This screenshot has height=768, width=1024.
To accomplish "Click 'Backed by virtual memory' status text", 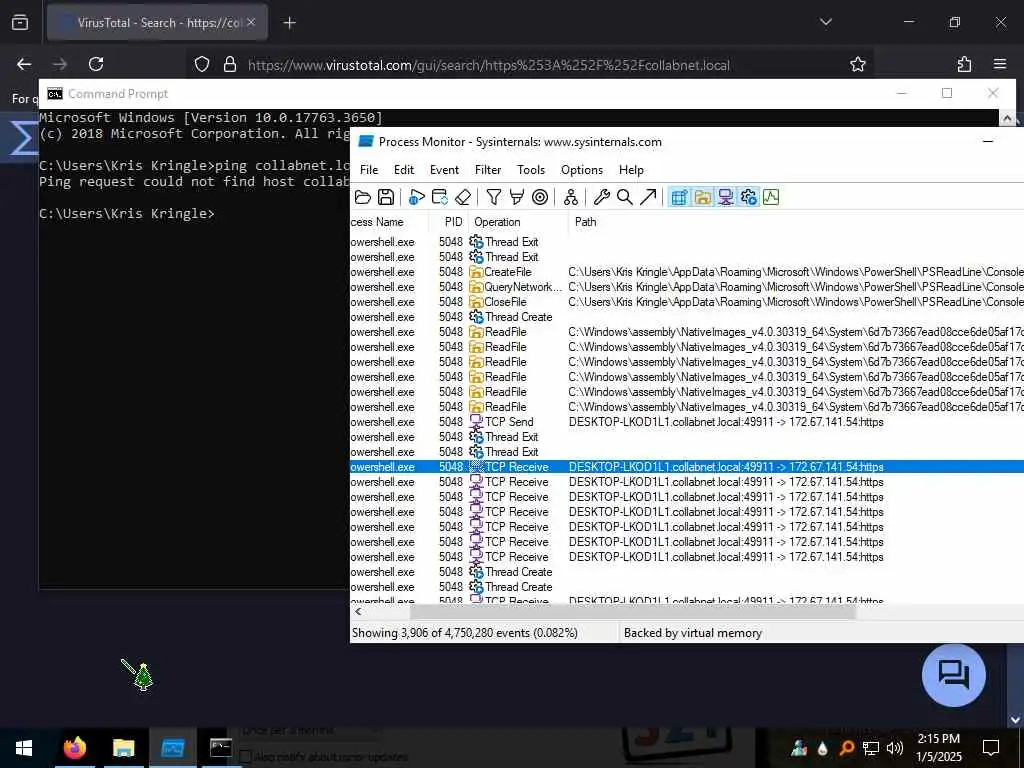I will tap(692, 633).
